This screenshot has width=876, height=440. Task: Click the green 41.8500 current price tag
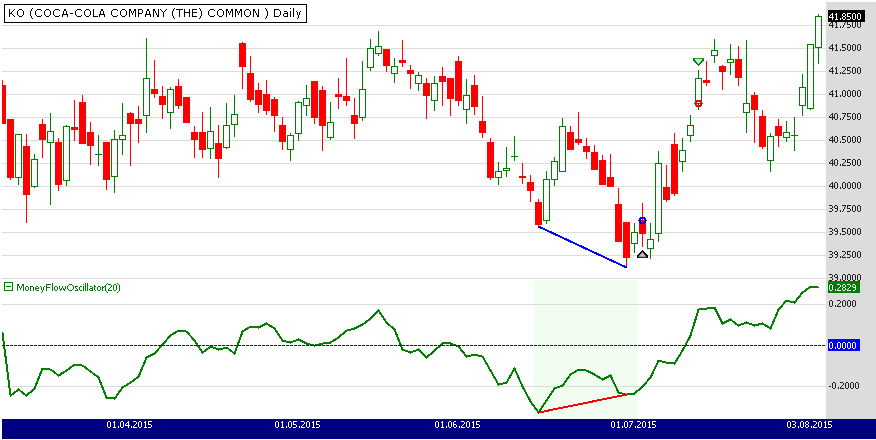(x=846, y=17)
